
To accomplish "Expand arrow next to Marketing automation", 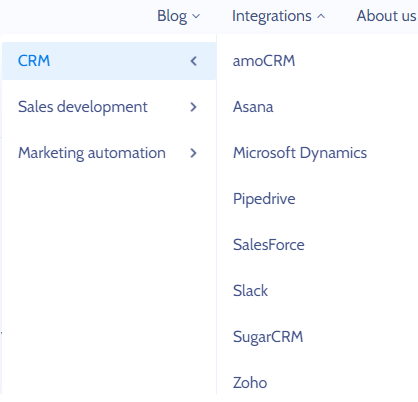I will pos(193,153).
